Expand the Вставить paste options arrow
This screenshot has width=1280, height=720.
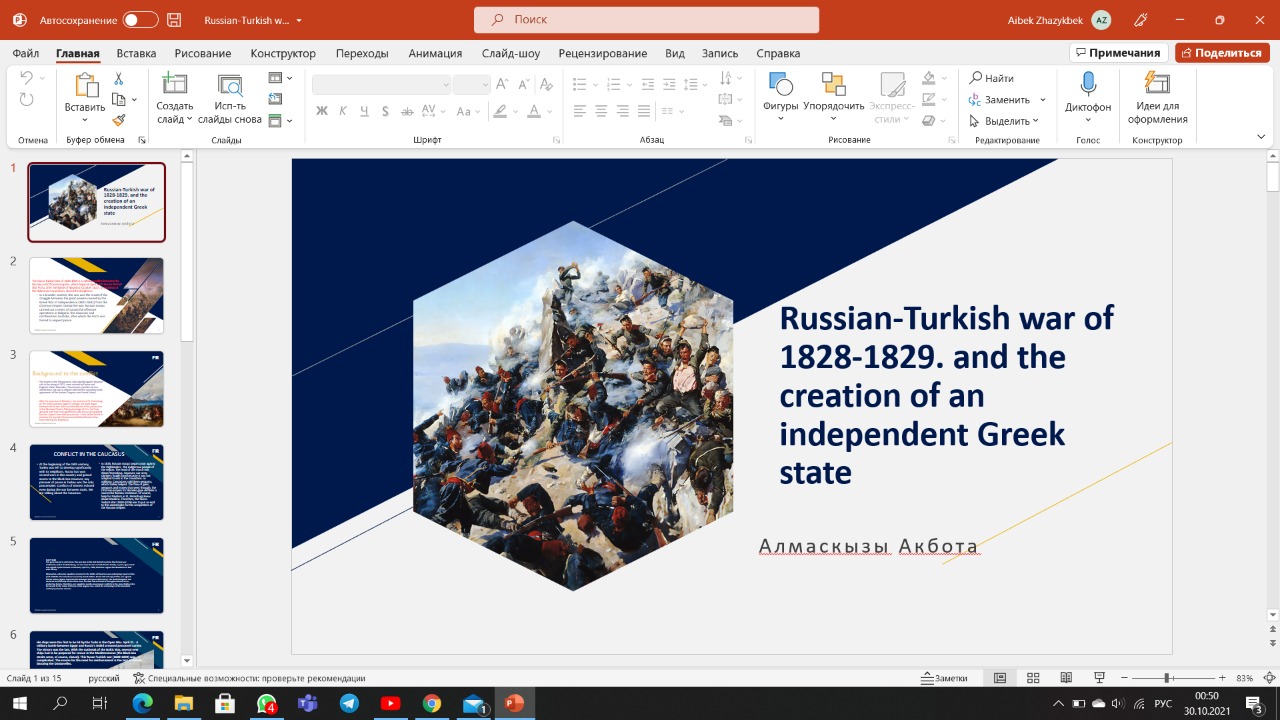[x=85, y=121]
